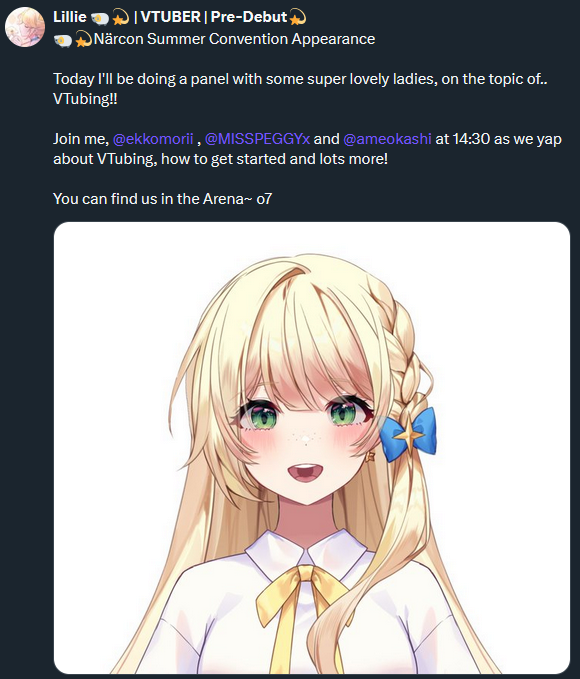
Task: Open the @ekkomorii mention link
Action: (x=153, y=139)
